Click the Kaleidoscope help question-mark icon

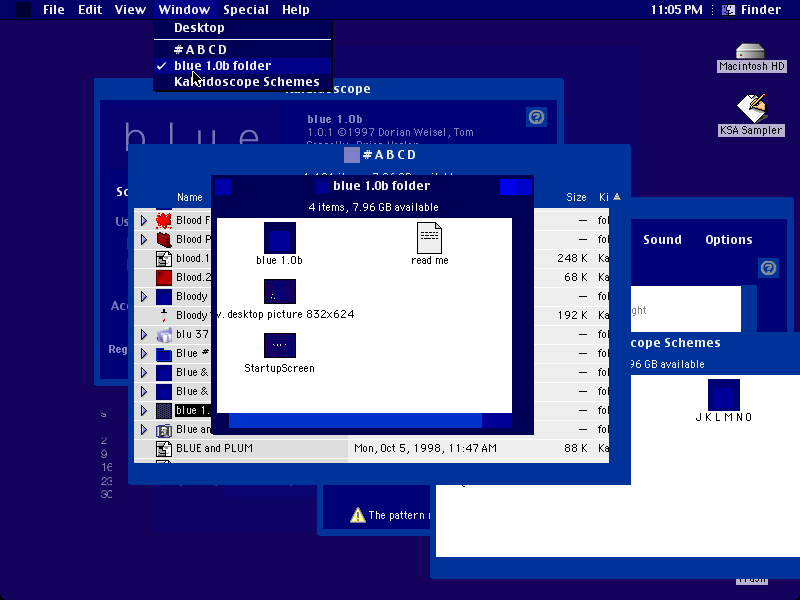[536, 117]
